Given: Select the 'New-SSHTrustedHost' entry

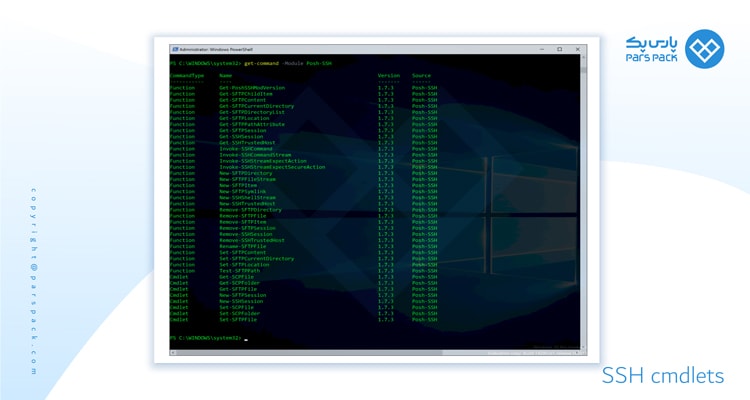Looking at the screenshot, I should pyautogui.click(x=247, y=204).
